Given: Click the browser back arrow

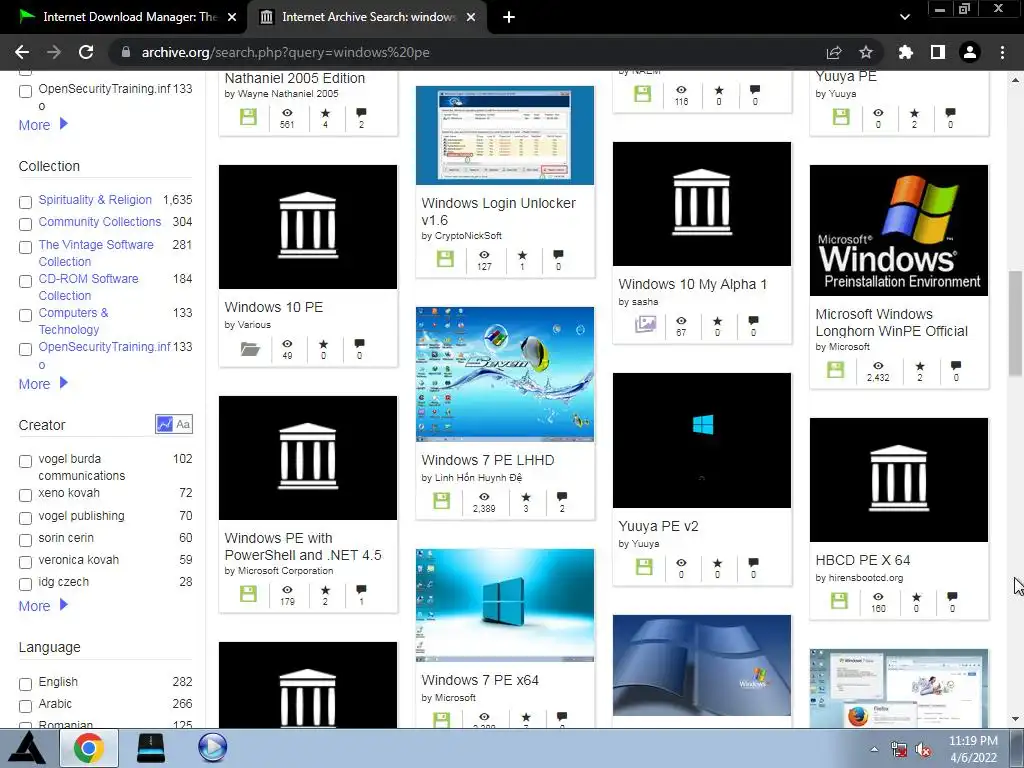Looking at the screenshot, I should [x=22, y=52].
